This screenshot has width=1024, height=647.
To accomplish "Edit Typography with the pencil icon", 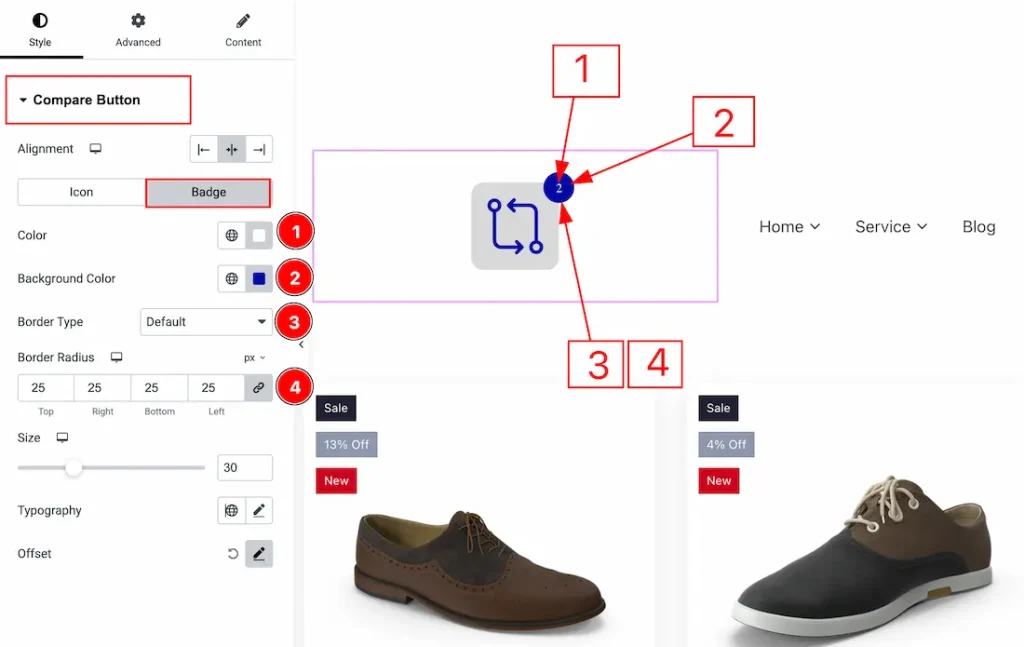I will coord(259,511).
